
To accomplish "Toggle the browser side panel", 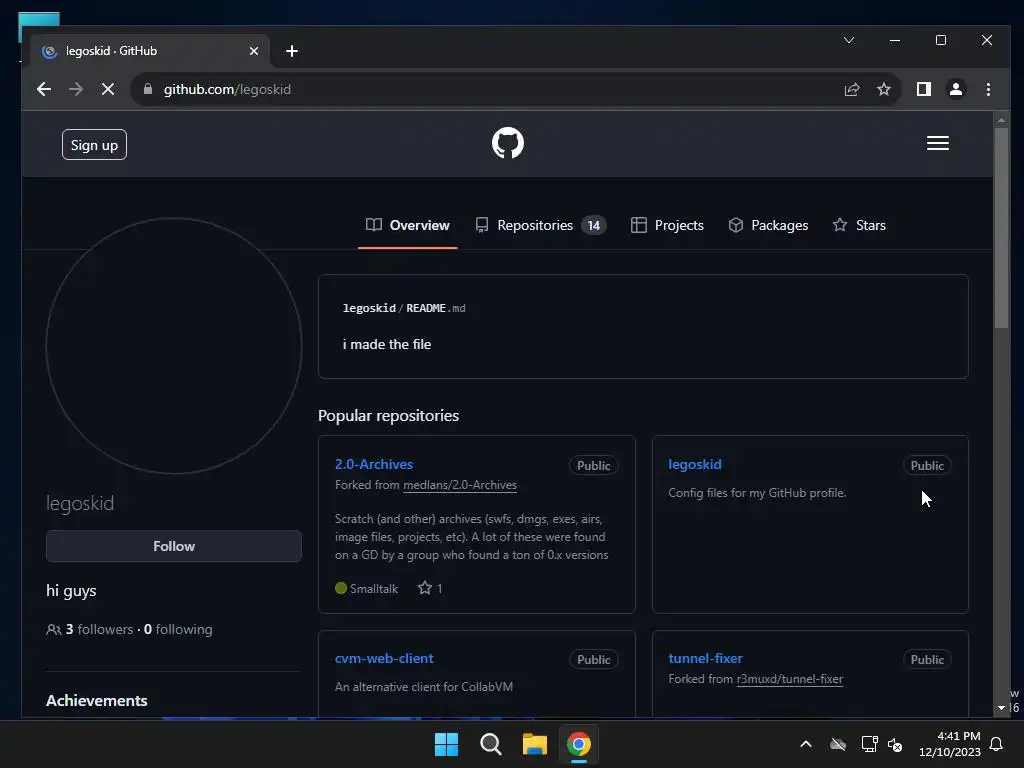I will [923, 89].
